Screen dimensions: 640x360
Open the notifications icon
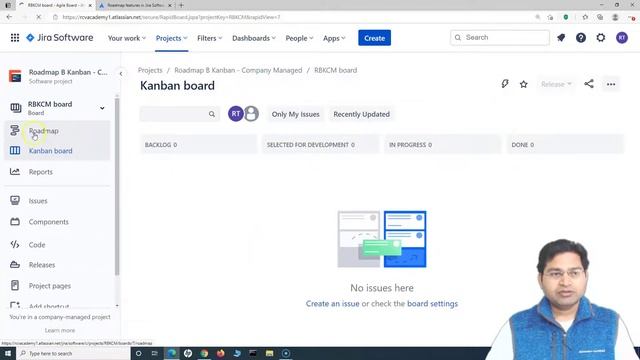[561, 38]
